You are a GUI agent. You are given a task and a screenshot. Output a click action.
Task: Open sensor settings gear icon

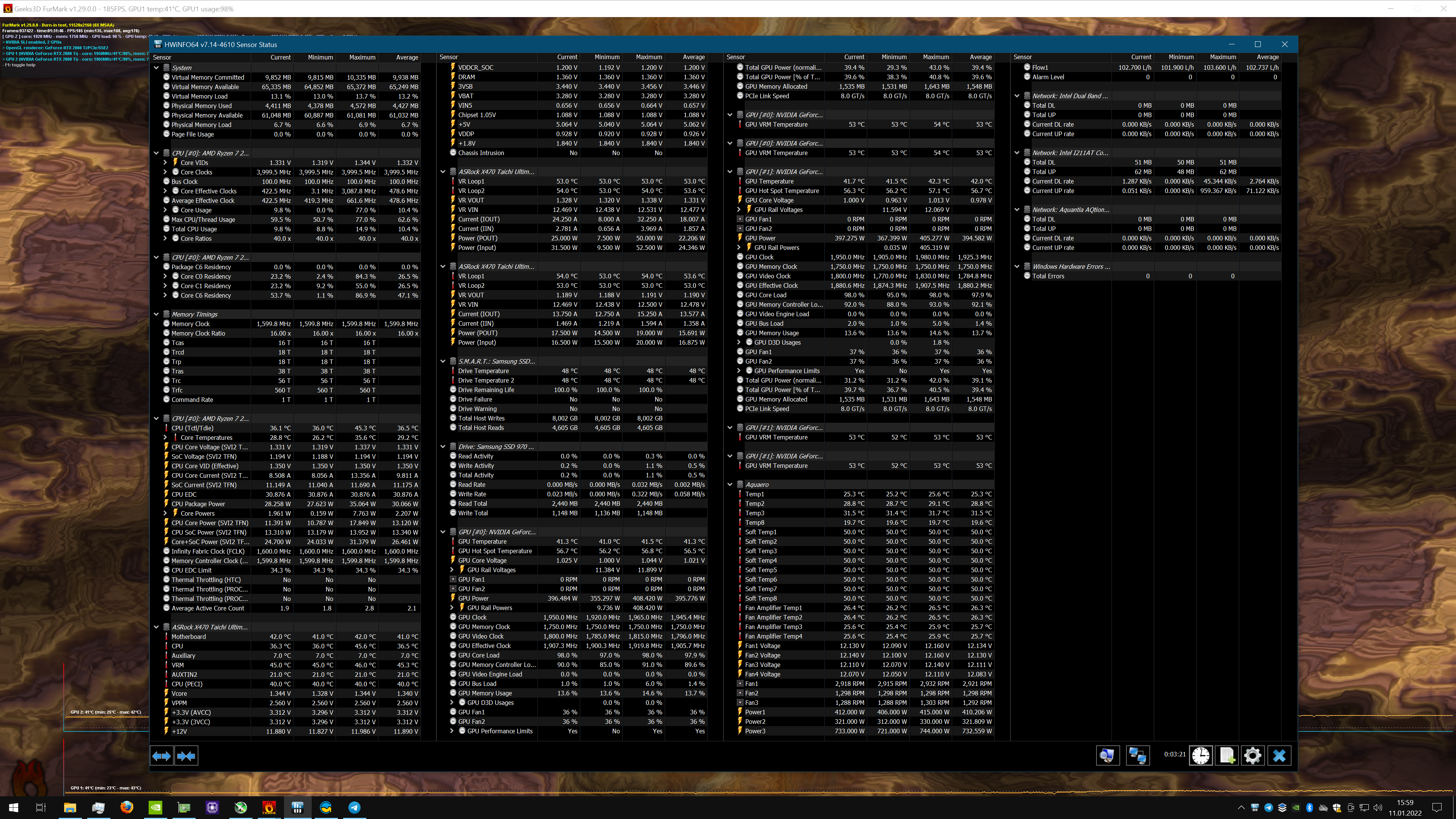[x=1252, y=756]
